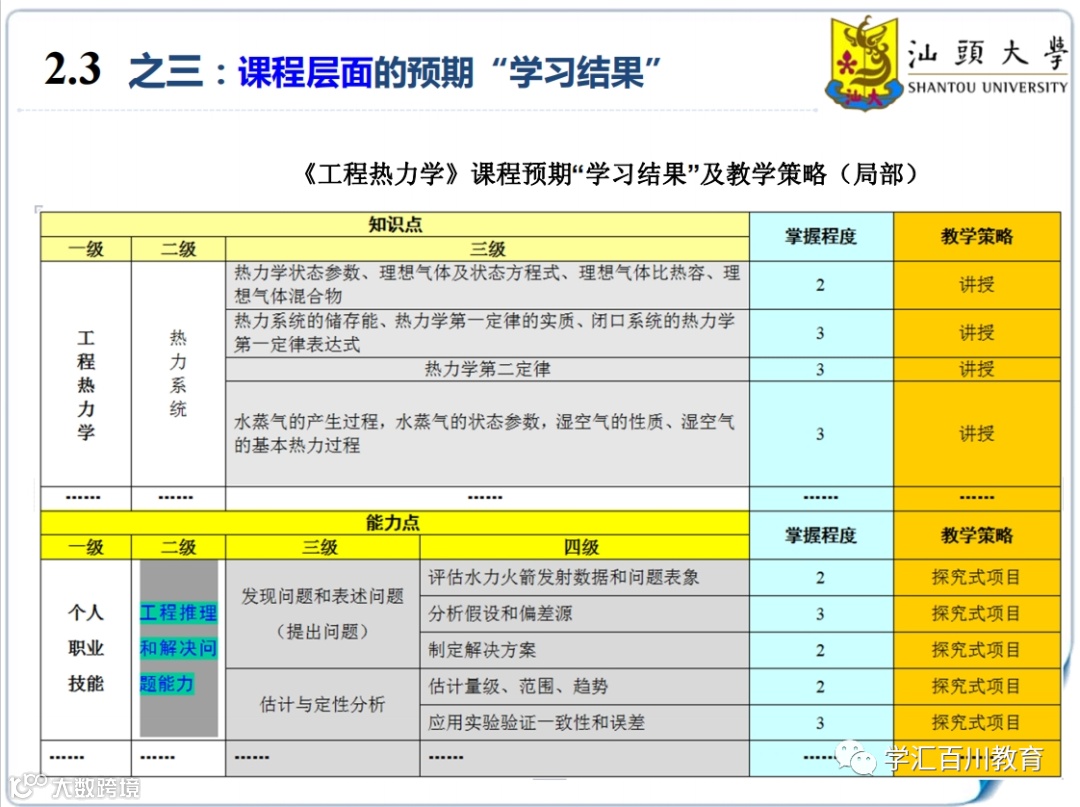The height and width of the screenshot is (807, 1080).
Task: Click the '三级' header under 知识点
Action: pos(488,249)
